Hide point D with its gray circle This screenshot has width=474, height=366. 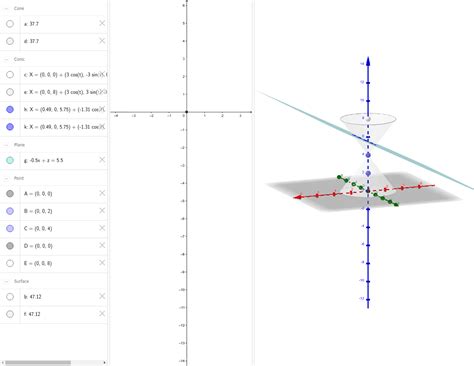click(10, 246)
